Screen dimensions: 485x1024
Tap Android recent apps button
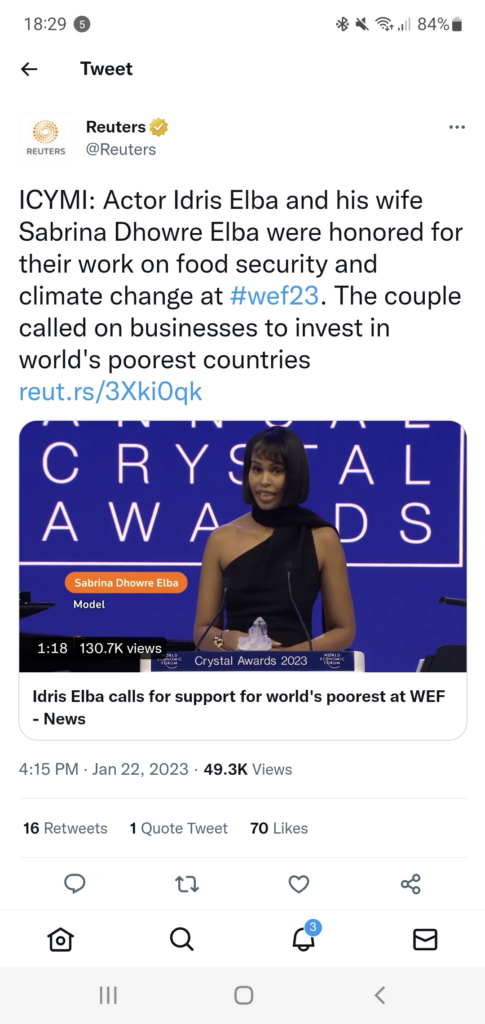point(108,995)
